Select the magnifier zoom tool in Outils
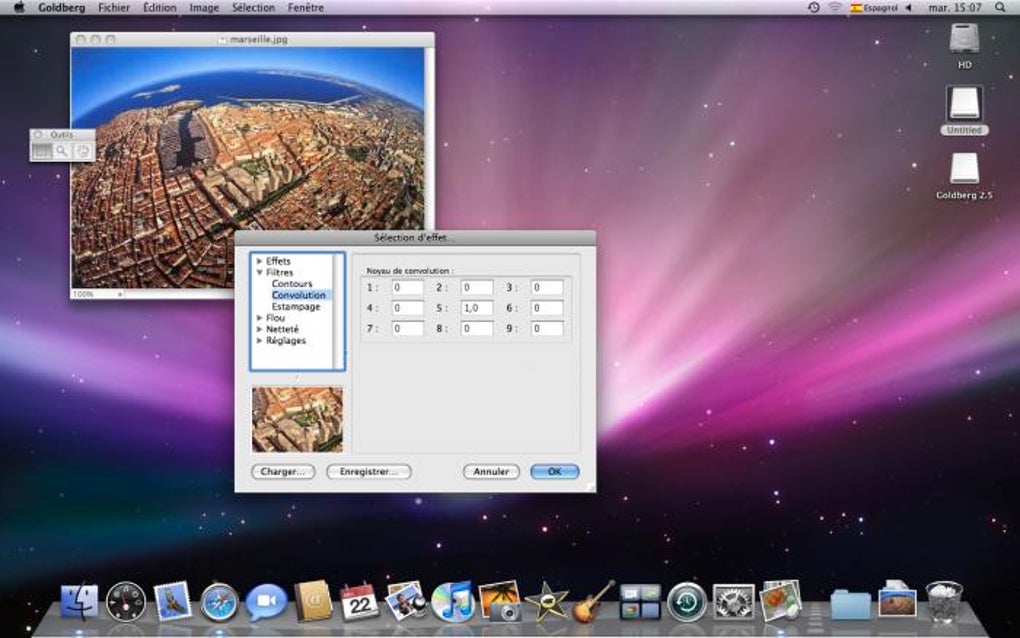The width and height of the screenshot is (1020, 638). click(62, 152)
